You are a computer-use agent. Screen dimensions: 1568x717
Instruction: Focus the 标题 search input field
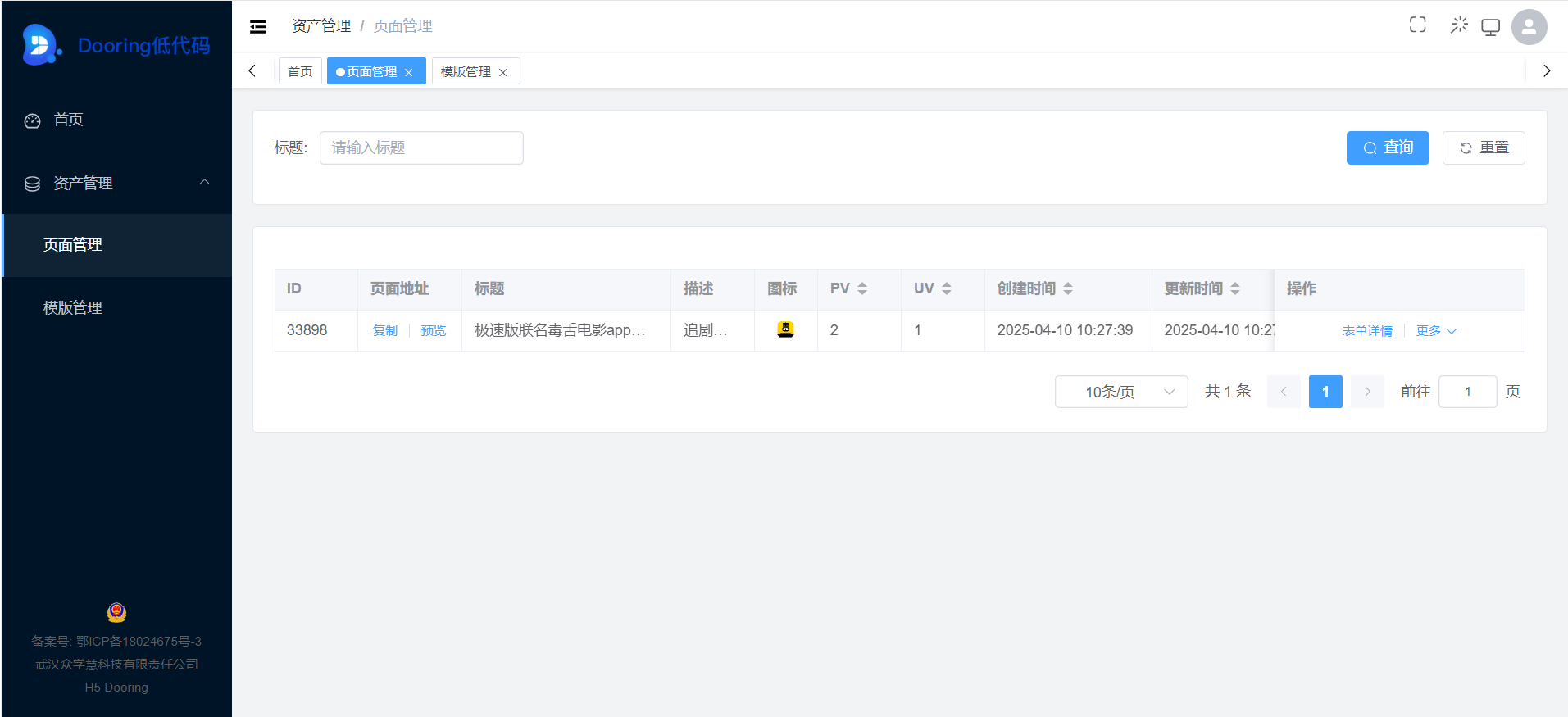point(421,147)
